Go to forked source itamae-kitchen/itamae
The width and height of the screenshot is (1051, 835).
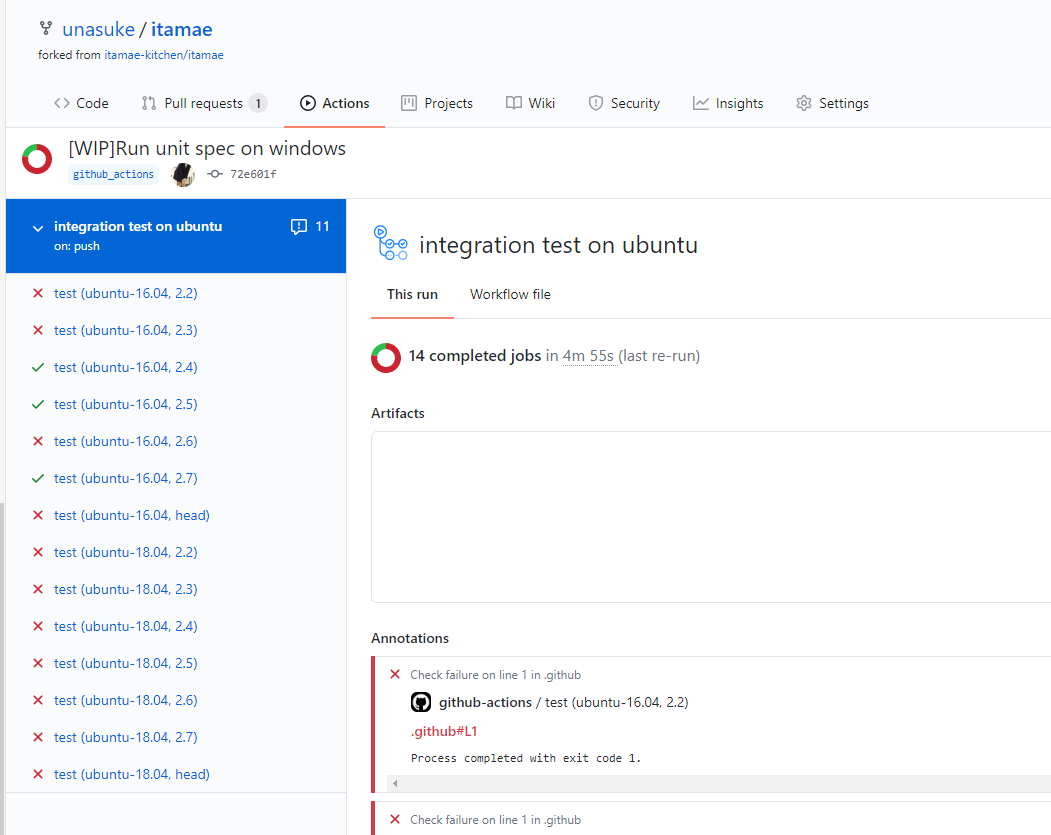click(164, 55)
